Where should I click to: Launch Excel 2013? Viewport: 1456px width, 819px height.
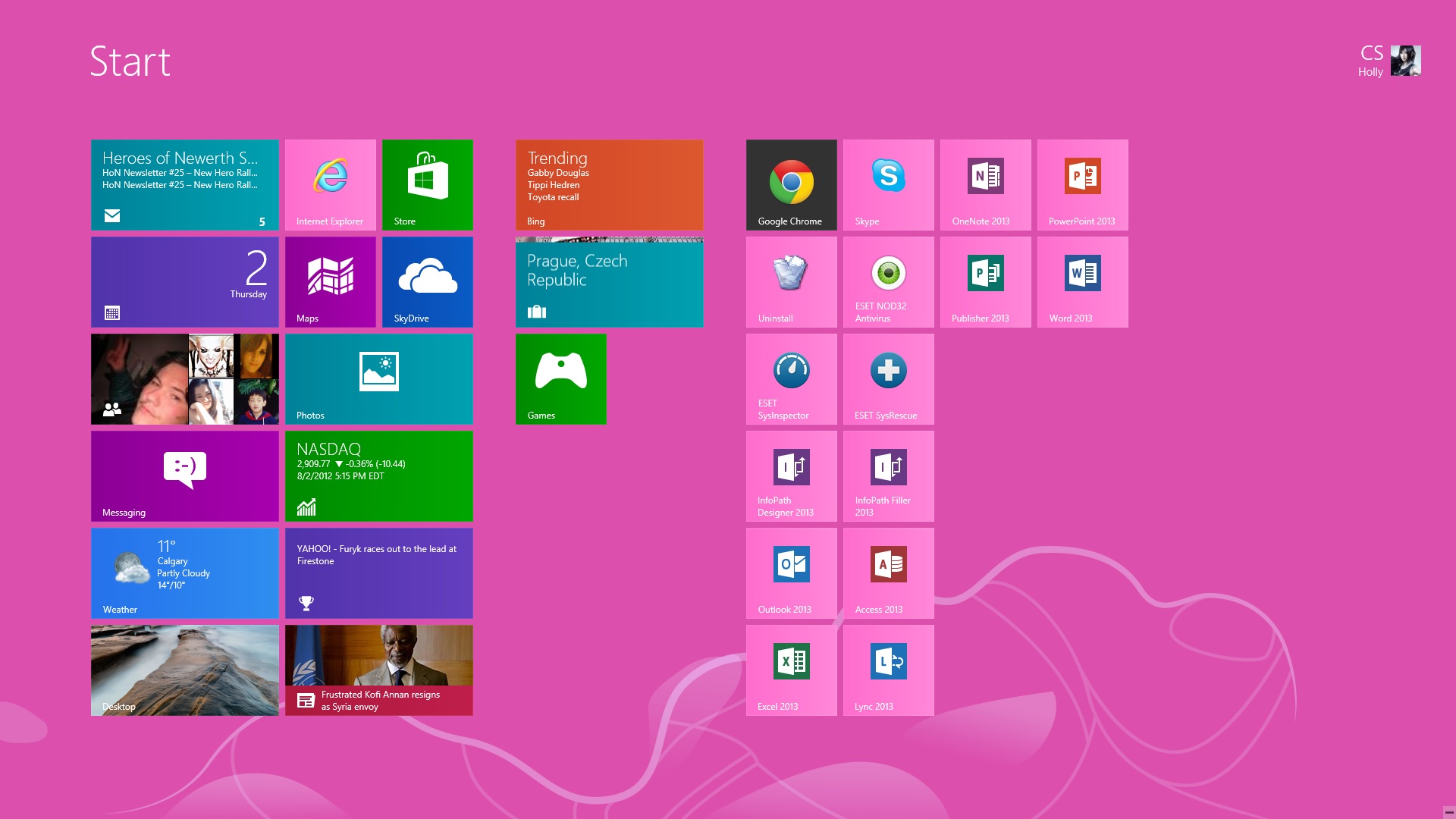790,670
